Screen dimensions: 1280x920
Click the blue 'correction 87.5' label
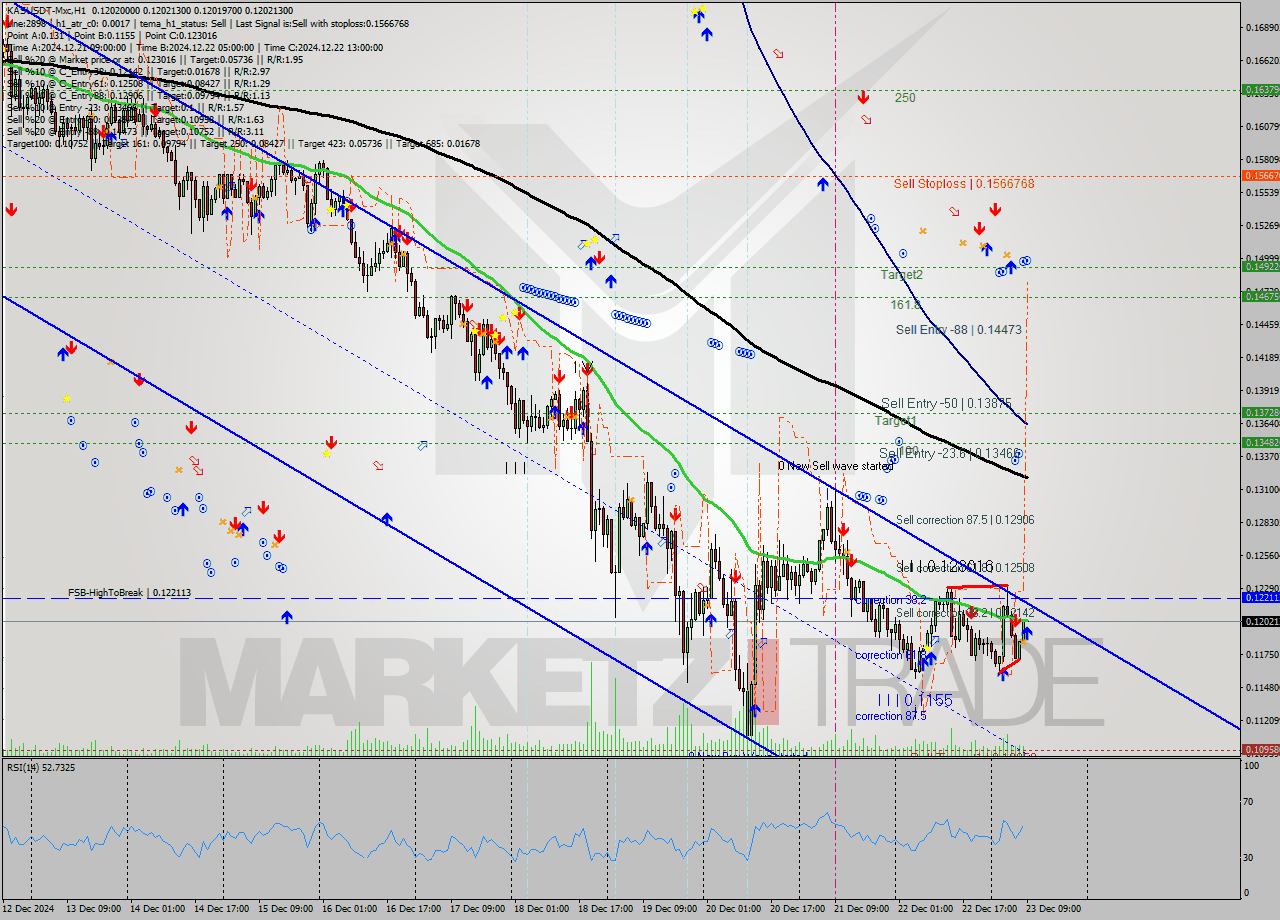[891, 716]
